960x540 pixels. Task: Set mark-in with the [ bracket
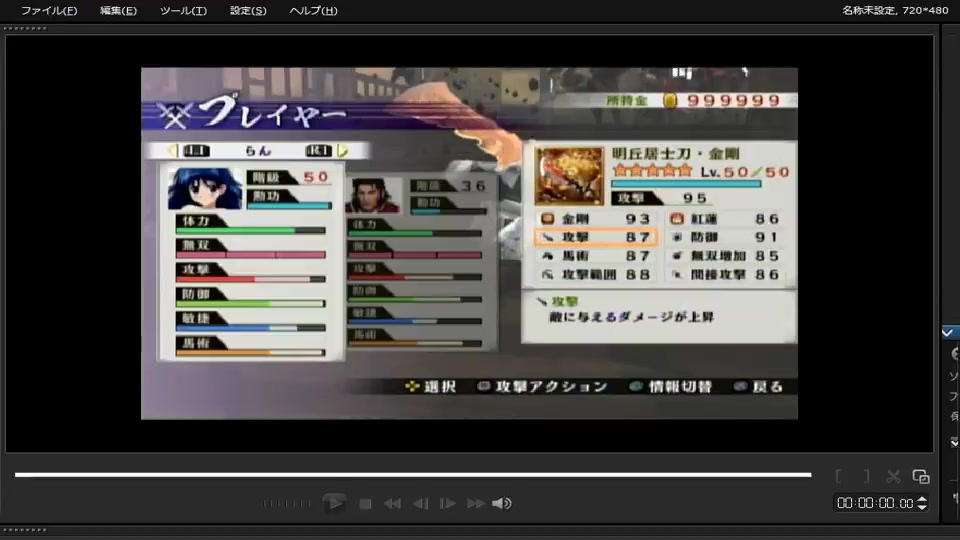coord(838,476)
